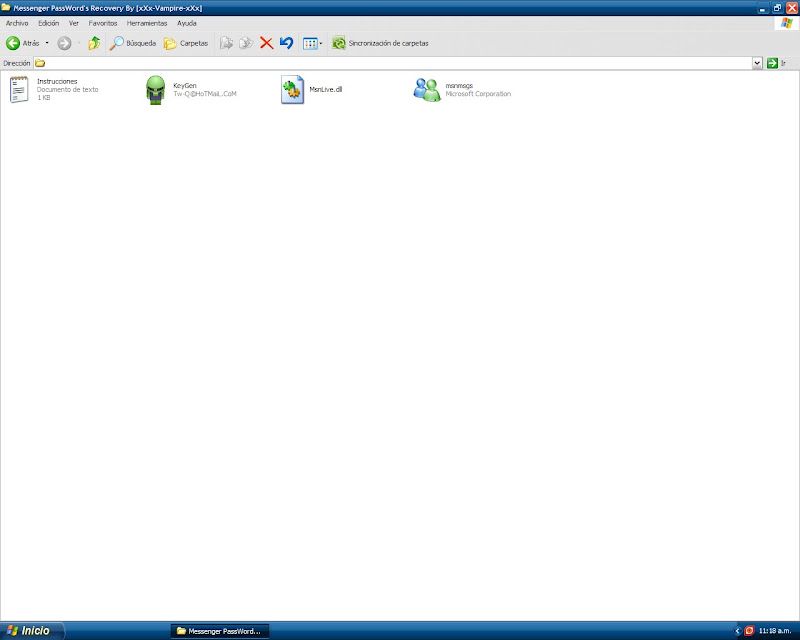800x640 pixels.
Task: Click the red system tray icon
Action: 749,631
